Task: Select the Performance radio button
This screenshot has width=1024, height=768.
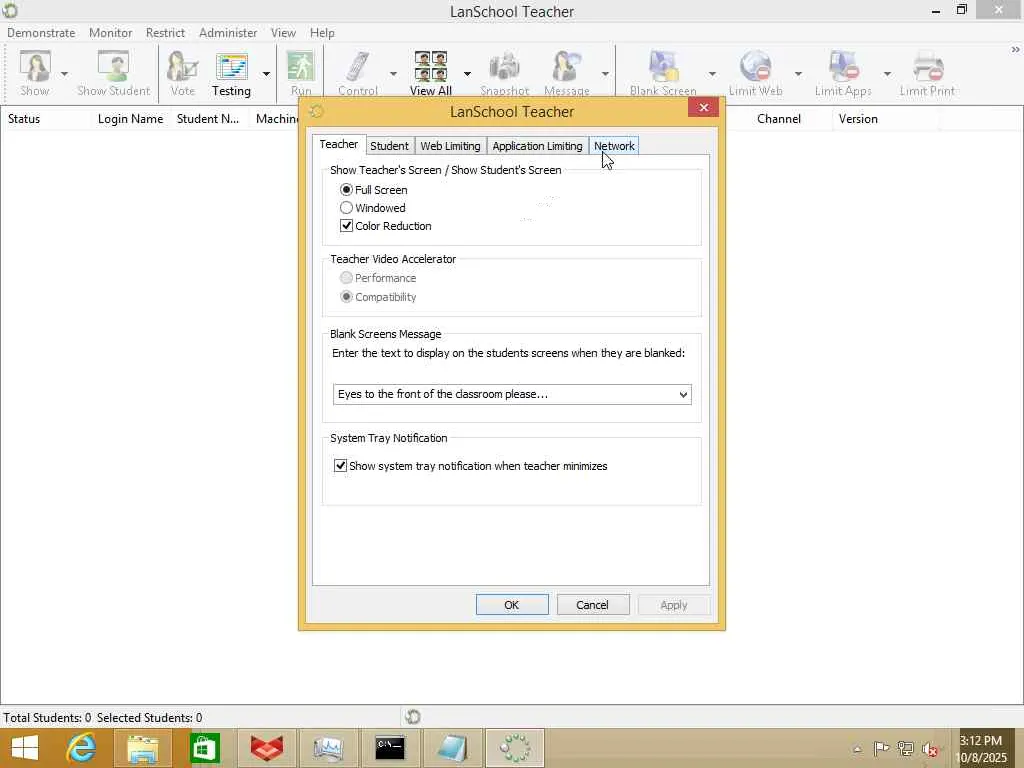Action: coord(346,278)
